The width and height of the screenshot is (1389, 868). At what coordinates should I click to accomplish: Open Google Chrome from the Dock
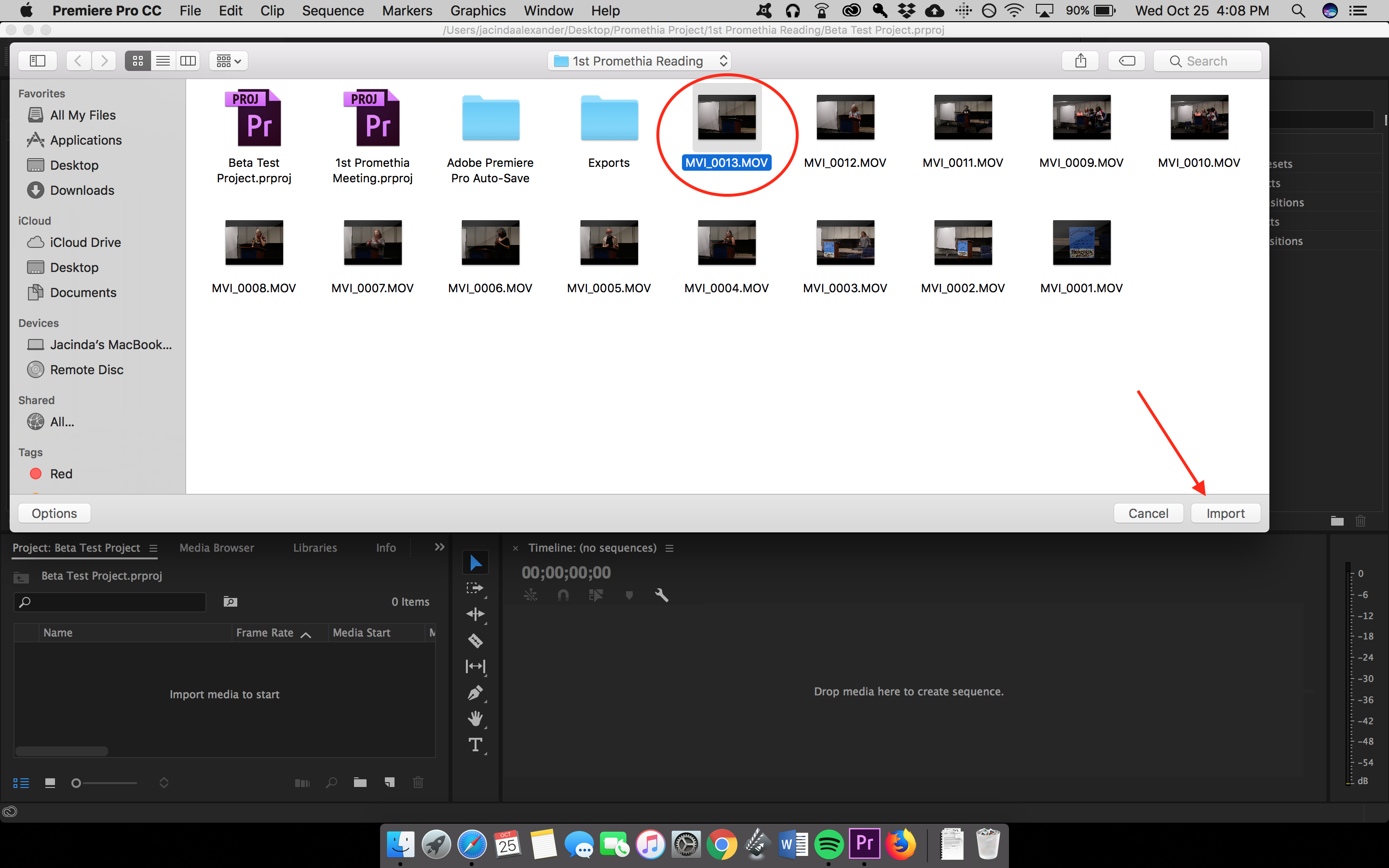click(722, 844)
